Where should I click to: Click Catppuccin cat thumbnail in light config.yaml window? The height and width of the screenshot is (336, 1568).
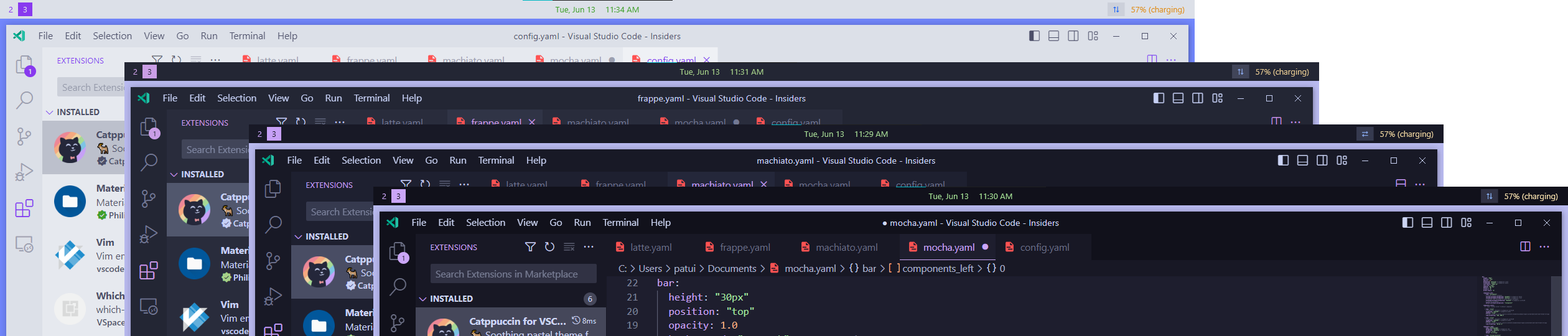click(70, 147)
